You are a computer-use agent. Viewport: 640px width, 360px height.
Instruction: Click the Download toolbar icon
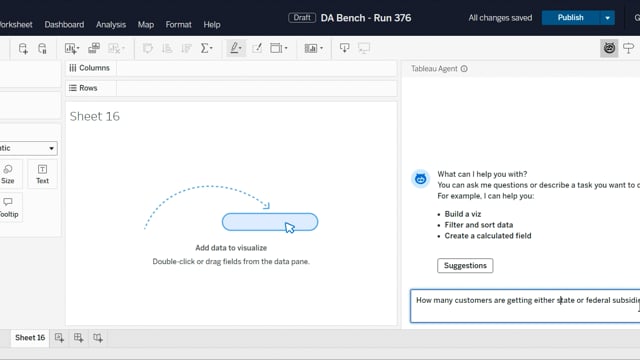coord(344,48)
